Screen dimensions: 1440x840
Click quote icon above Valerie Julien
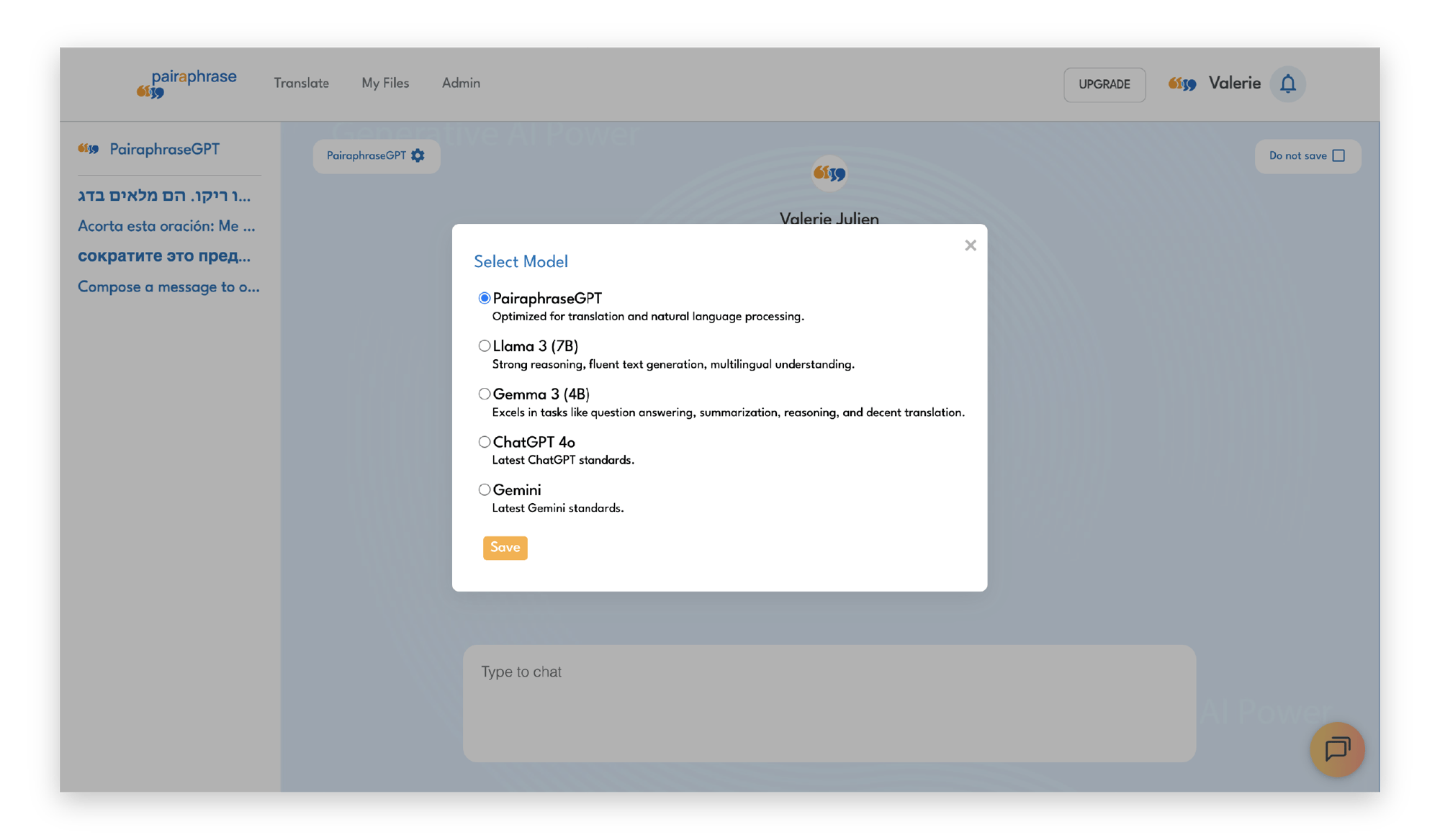click(829, 173)
